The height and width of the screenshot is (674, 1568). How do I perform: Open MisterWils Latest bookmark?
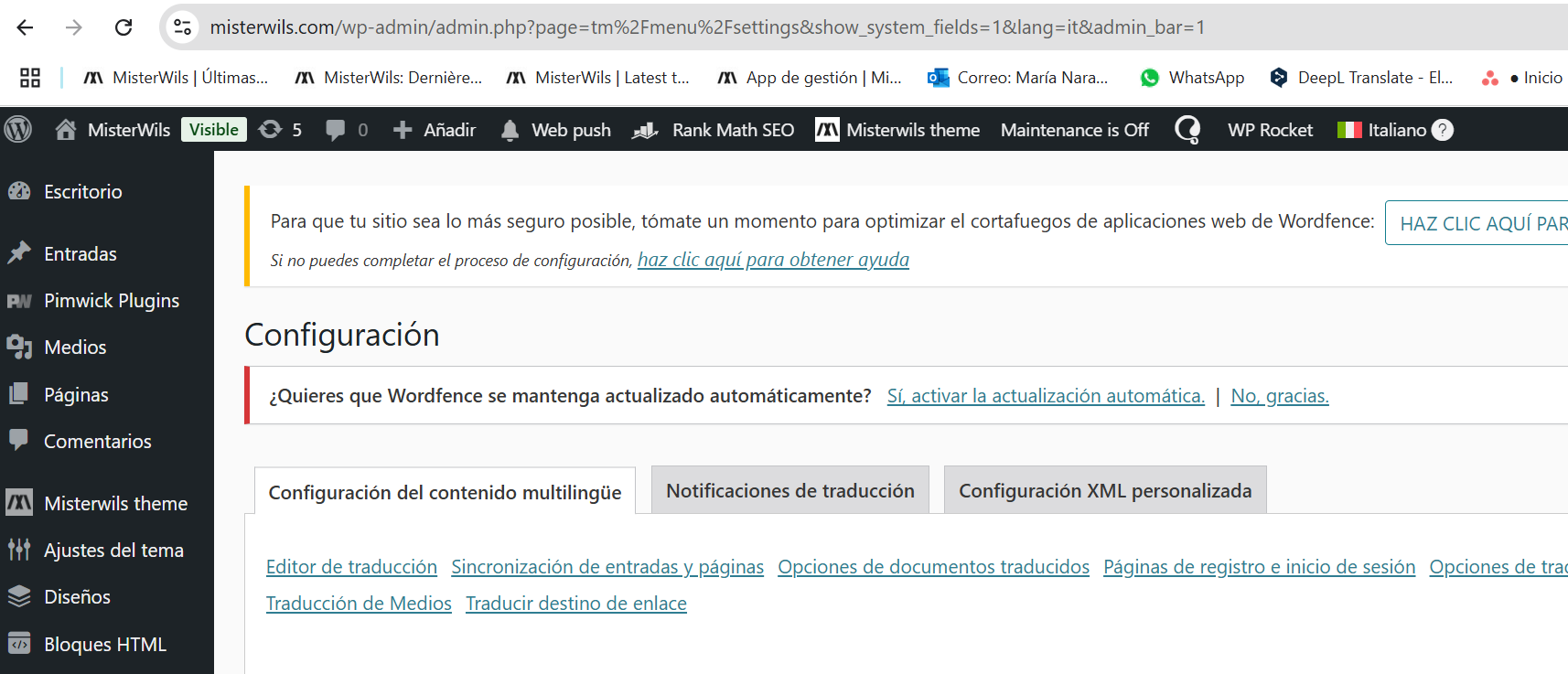pyautogui.click(x=598, y=78)
